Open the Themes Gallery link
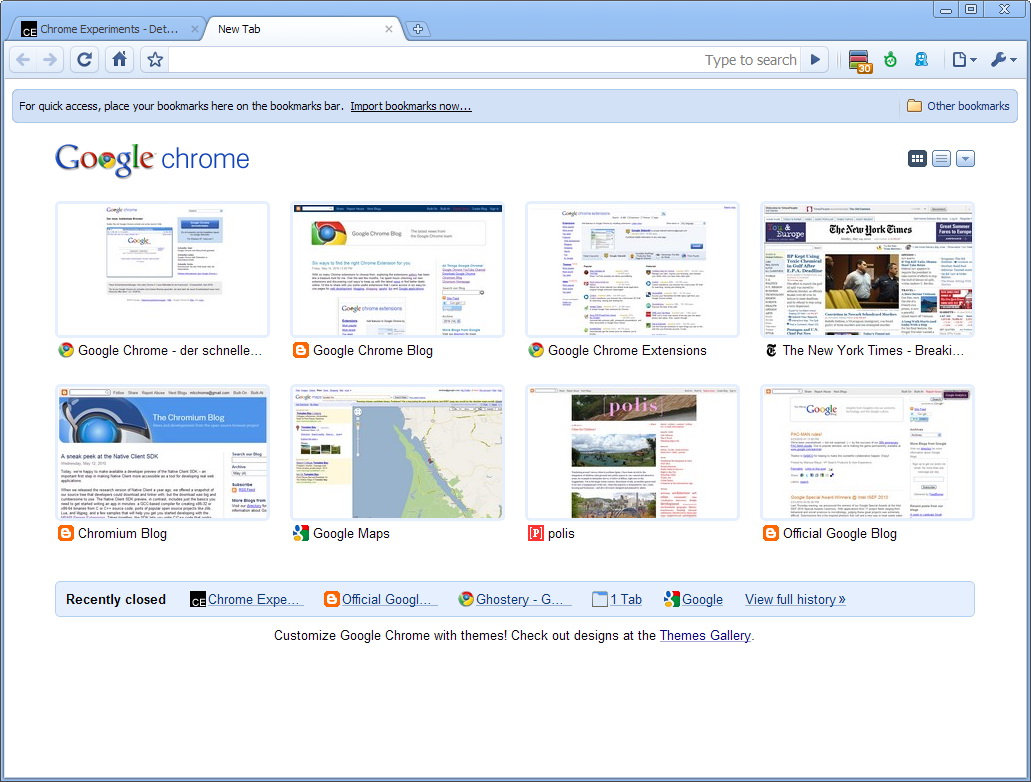The image size is (1031, 782). coord(705,635)
